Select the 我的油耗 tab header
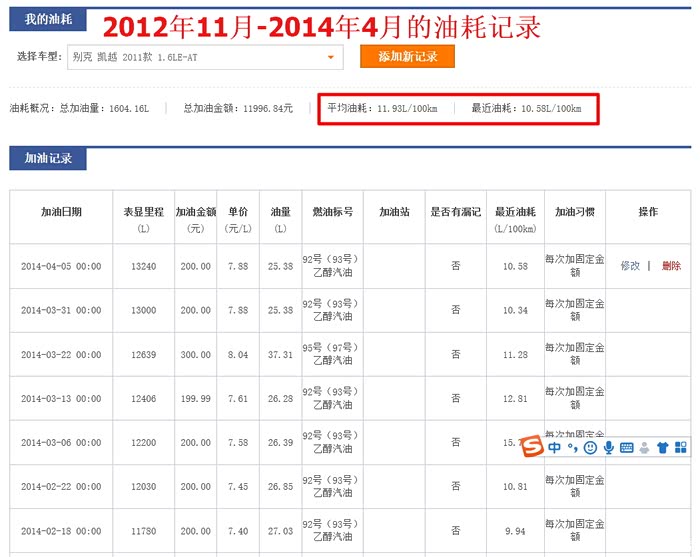Viewport: 700px width, 557px height. pyautogui.click(x=48, y=19)
